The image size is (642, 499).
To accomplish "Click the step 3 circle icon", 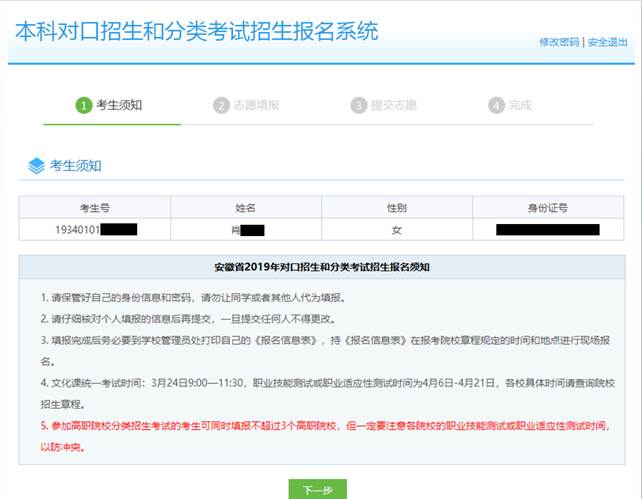I will point(358,105).
